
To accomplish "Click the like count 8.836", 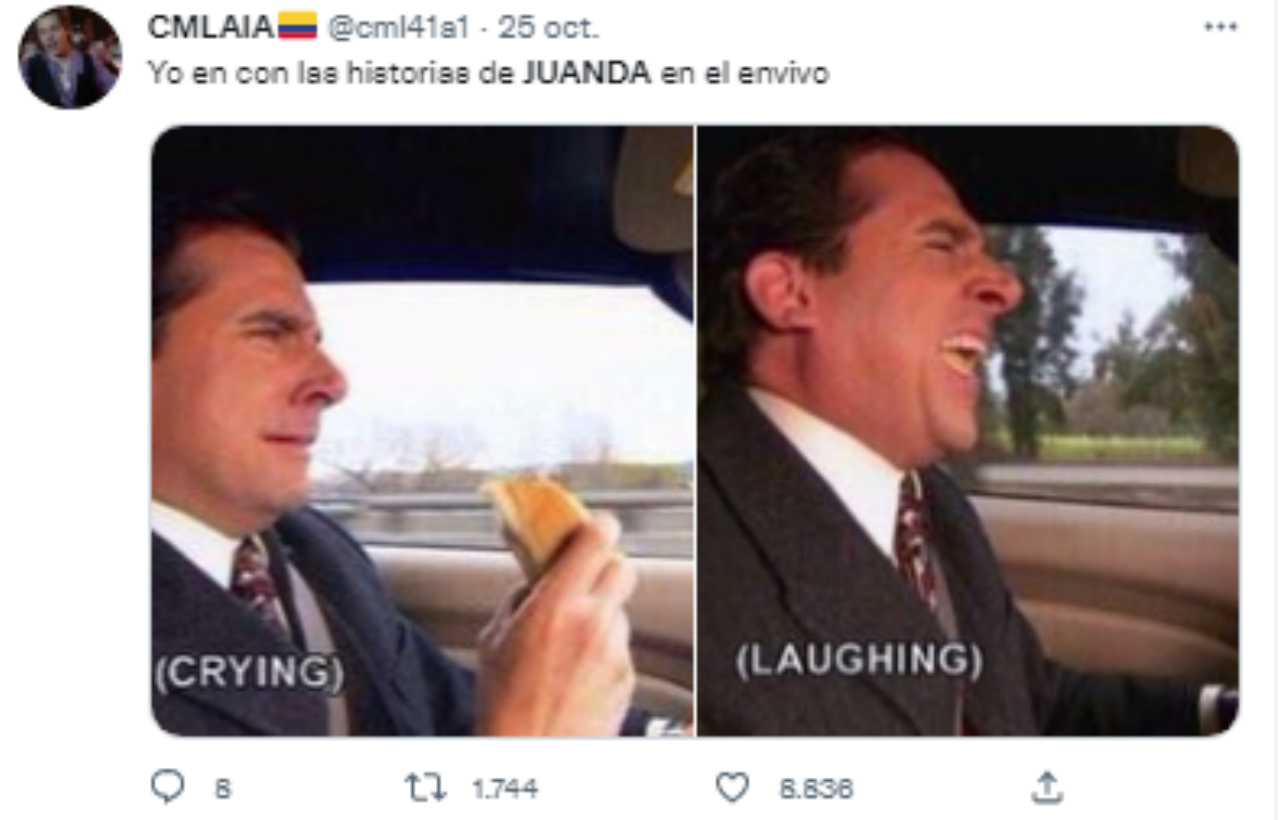I will [817, 789].
